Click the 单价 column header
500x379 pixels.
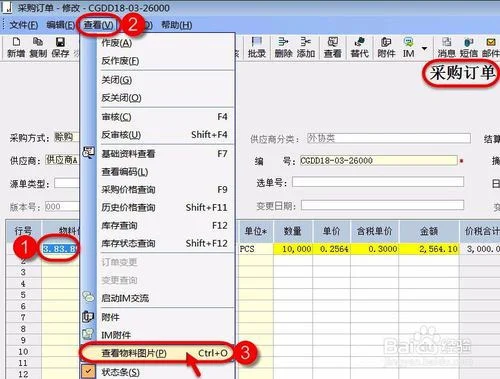[x=331, y=231]
